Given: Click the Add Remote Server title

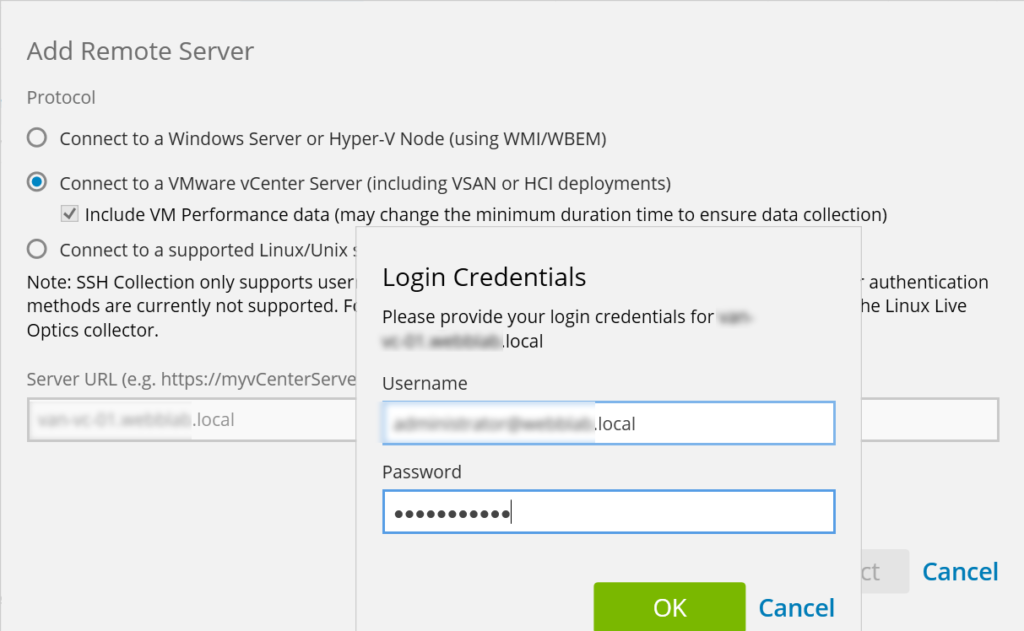Looking at the screenshot, I should point(140,51).
